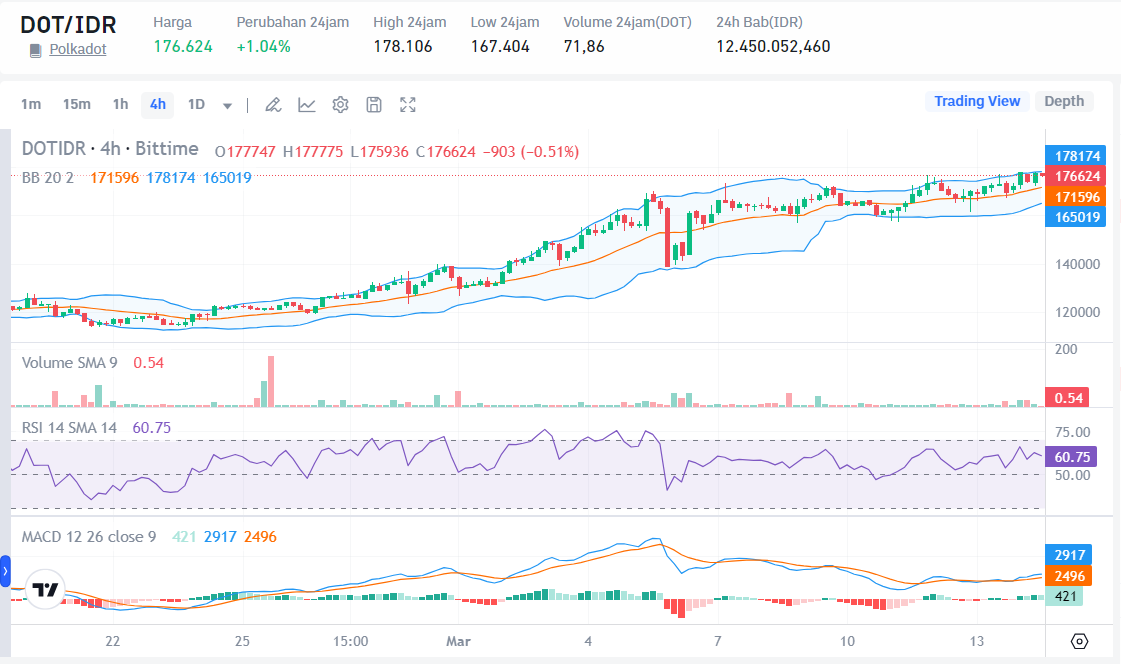Image resolution: width=1121 pixels, height=664 pixels.
Task: Toggle fullscreen chart mode icon
Action: (408, 105)
